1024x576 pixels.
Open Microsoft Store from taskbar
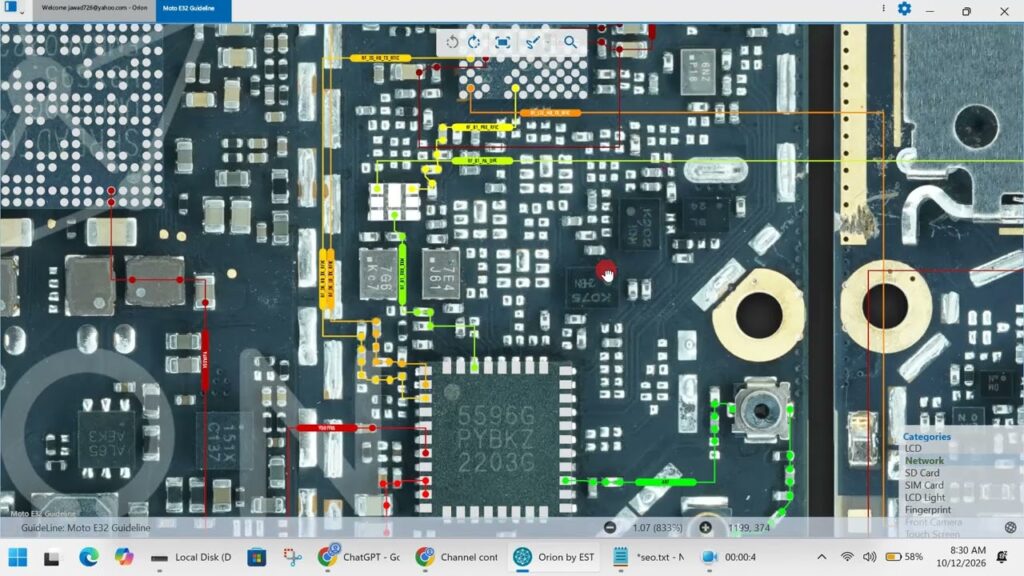(x=257, y=558)
